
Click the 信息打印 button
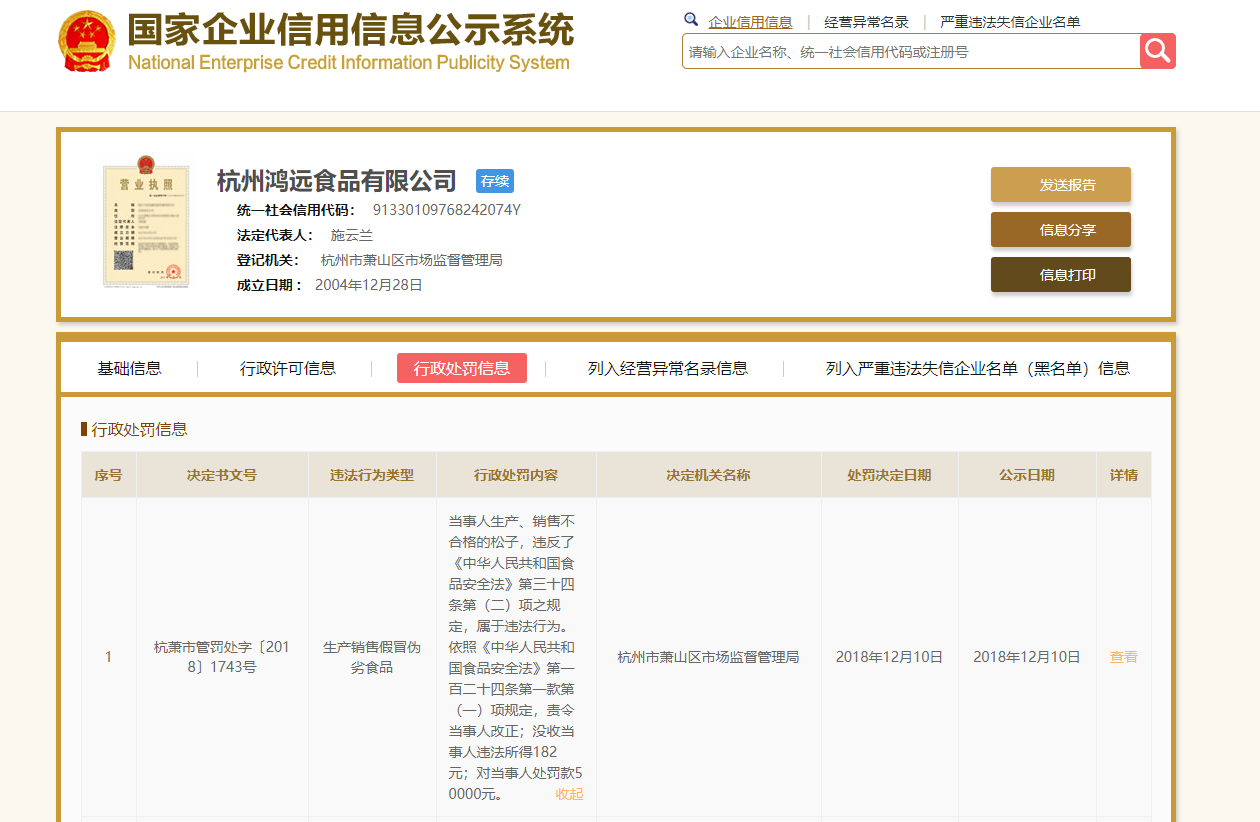(x=1061, y=275)
